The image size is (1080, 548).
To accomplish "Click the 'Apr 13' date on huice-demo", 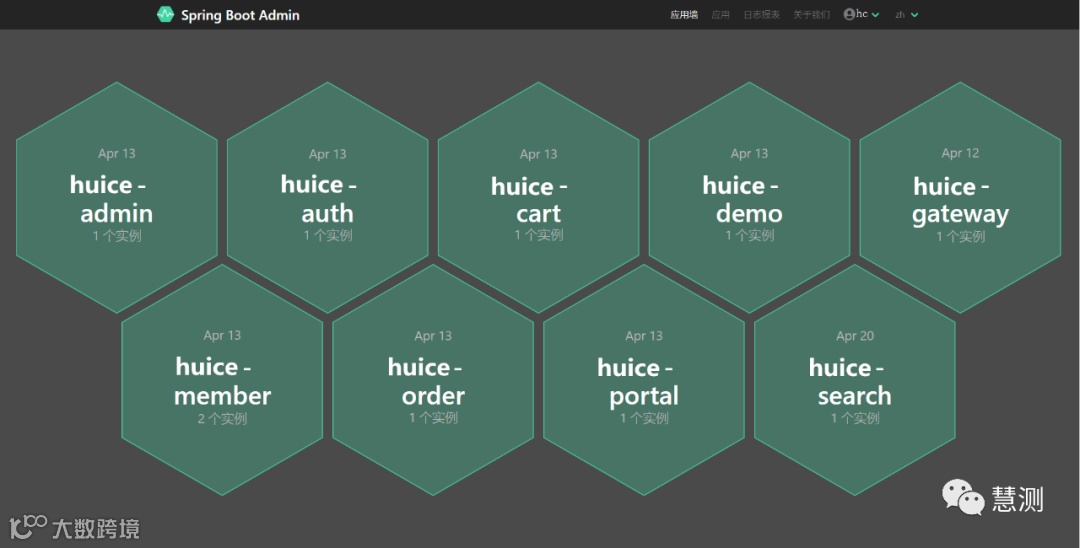I will pyautogui.click(x=749, y=154).
